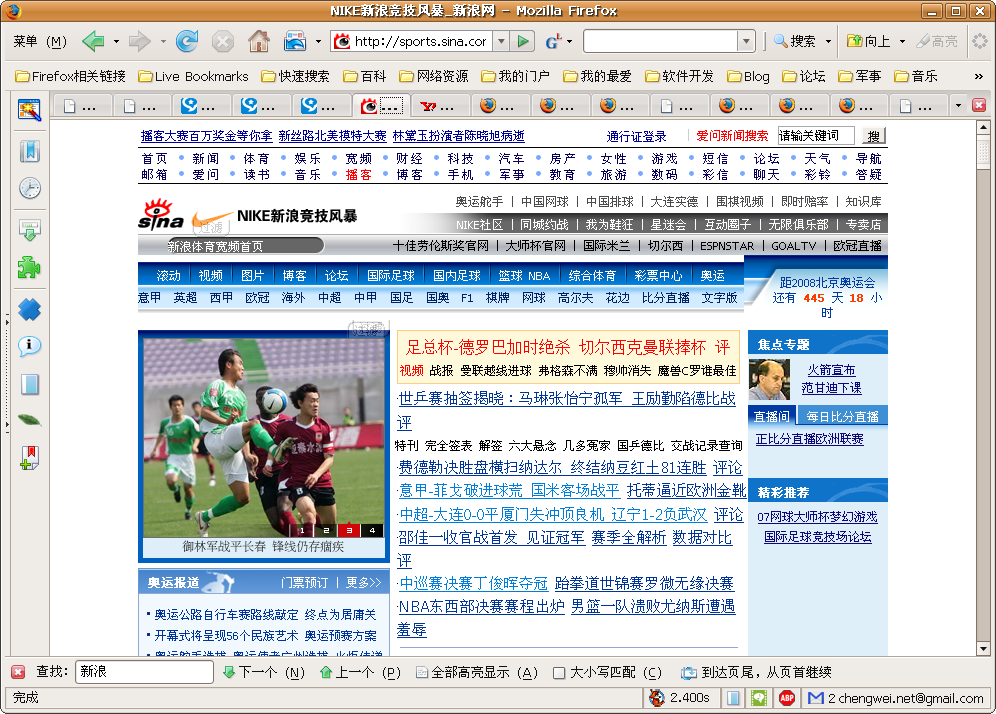Image resolution: width=996 pixels, height=714 pixels.
Task: Click the blue page icon in the sidebar
Action: tap(29, 384)
